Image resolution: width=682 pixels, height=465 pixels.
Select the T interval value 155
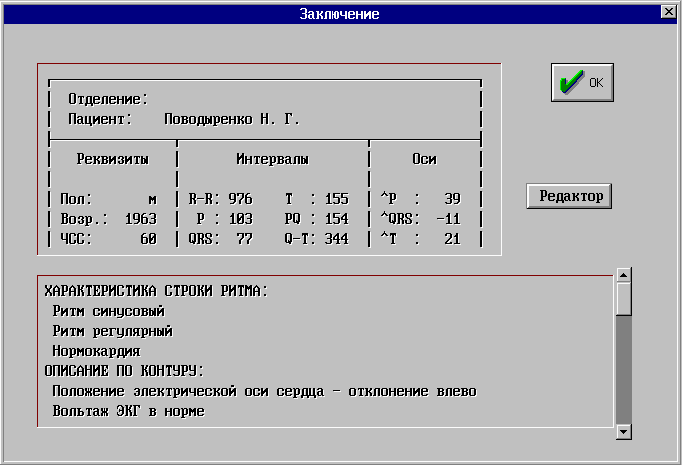(x=337, y=199)
